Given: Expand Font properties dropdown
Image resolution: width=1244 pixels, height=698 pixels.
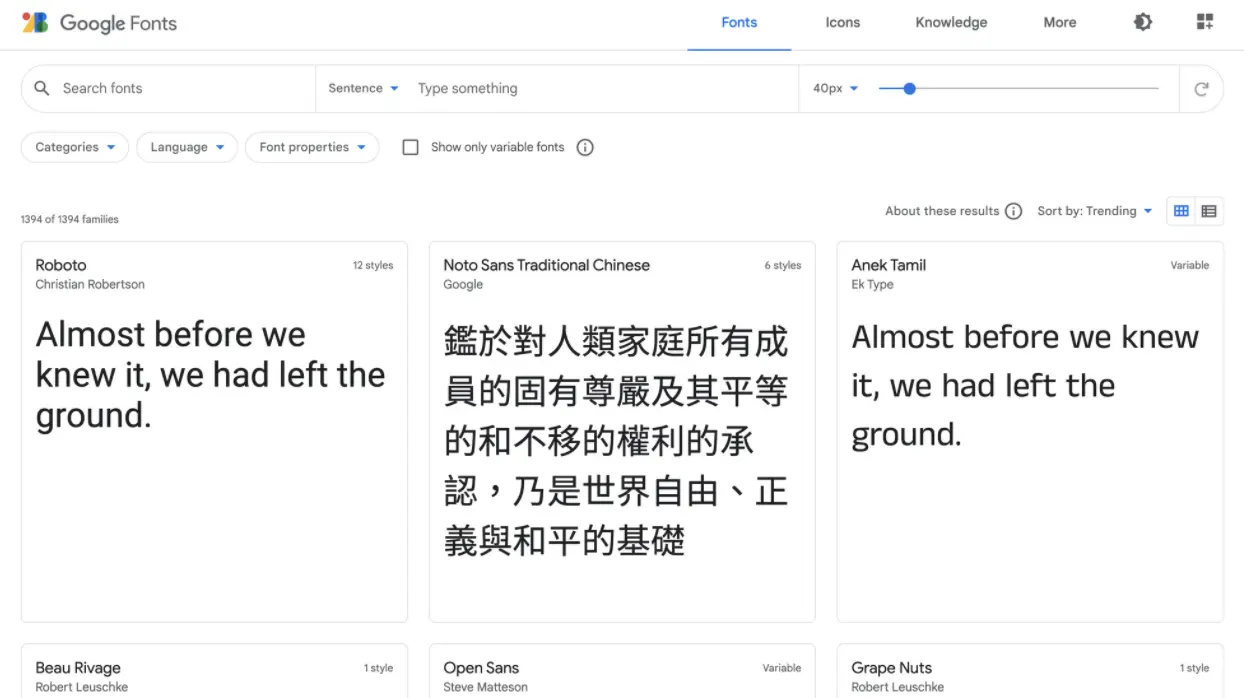Looking at the screenshot, I should coord(312,147).
